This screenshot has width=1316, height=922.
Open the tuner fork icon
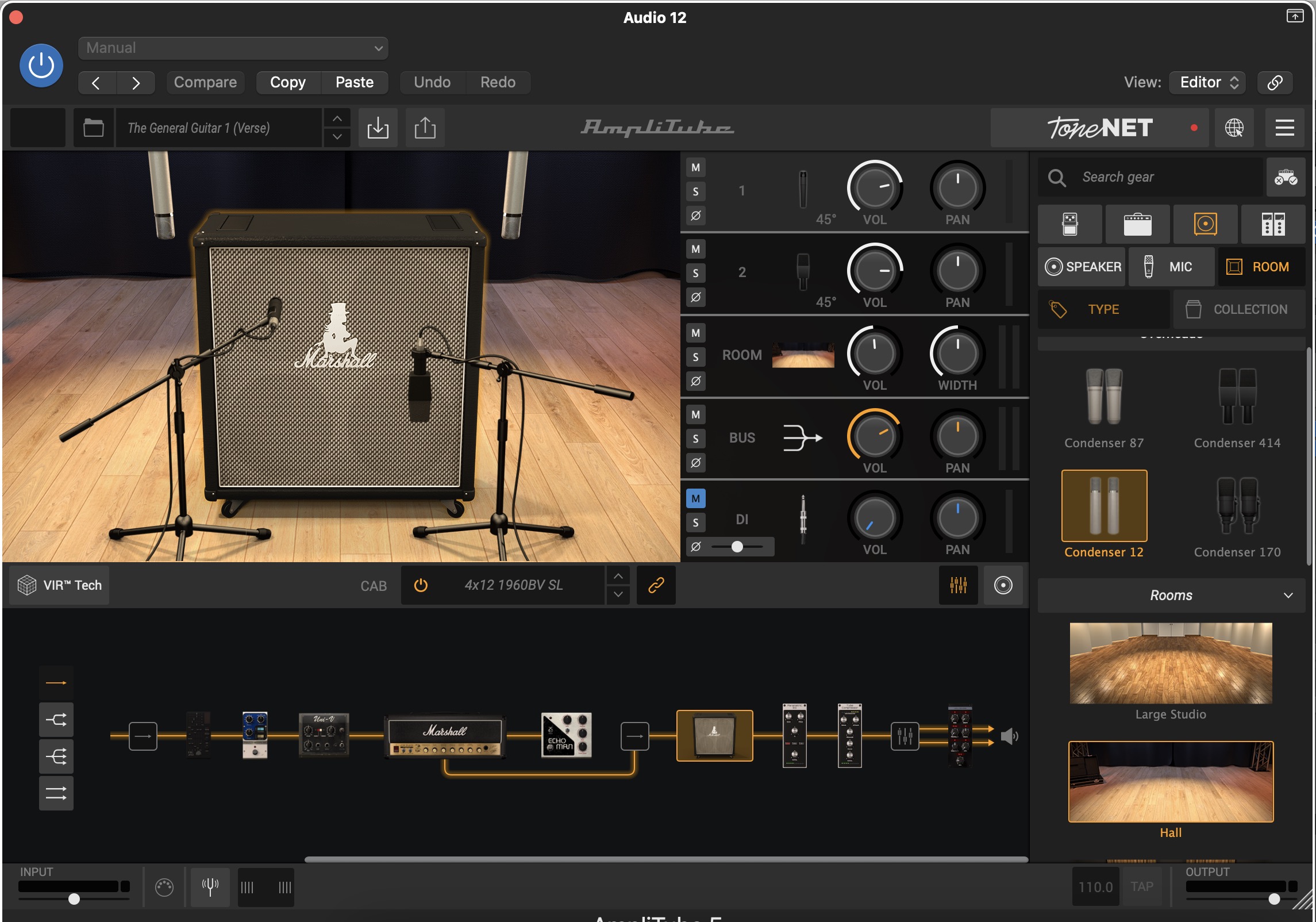(x=210, y=888)
